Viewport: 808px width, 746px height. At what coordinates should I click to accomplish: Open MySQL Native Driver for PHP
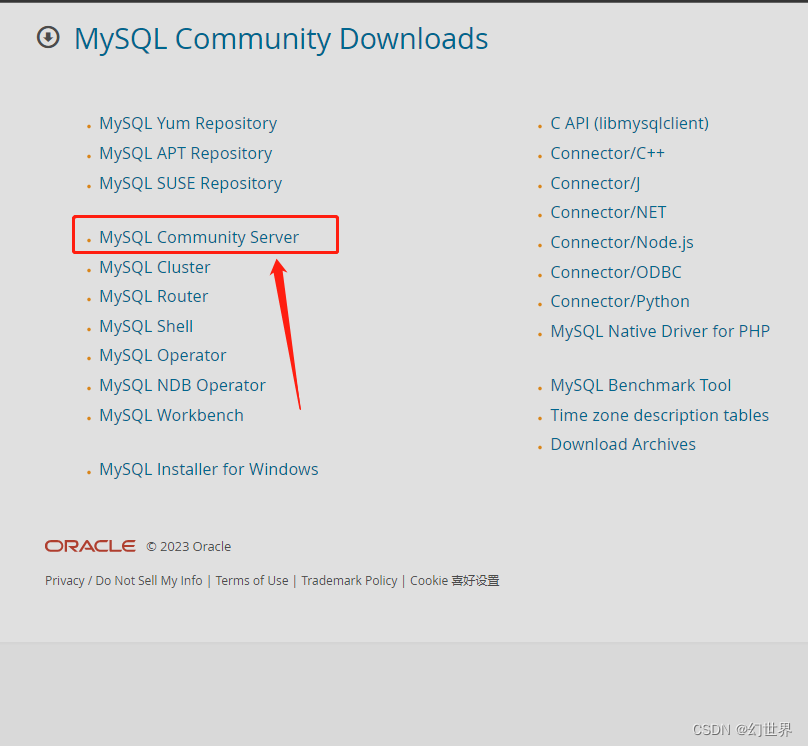click(660, 331)
